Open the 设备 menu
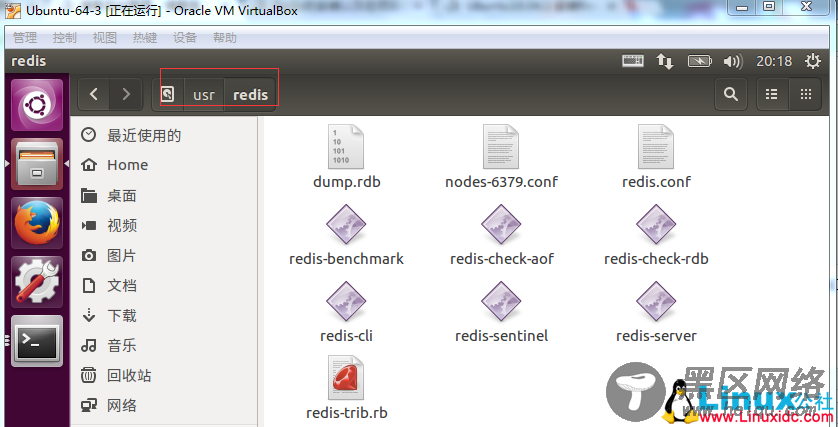The height and width of the screenshot is (427, 838). [x=185, y=37]
